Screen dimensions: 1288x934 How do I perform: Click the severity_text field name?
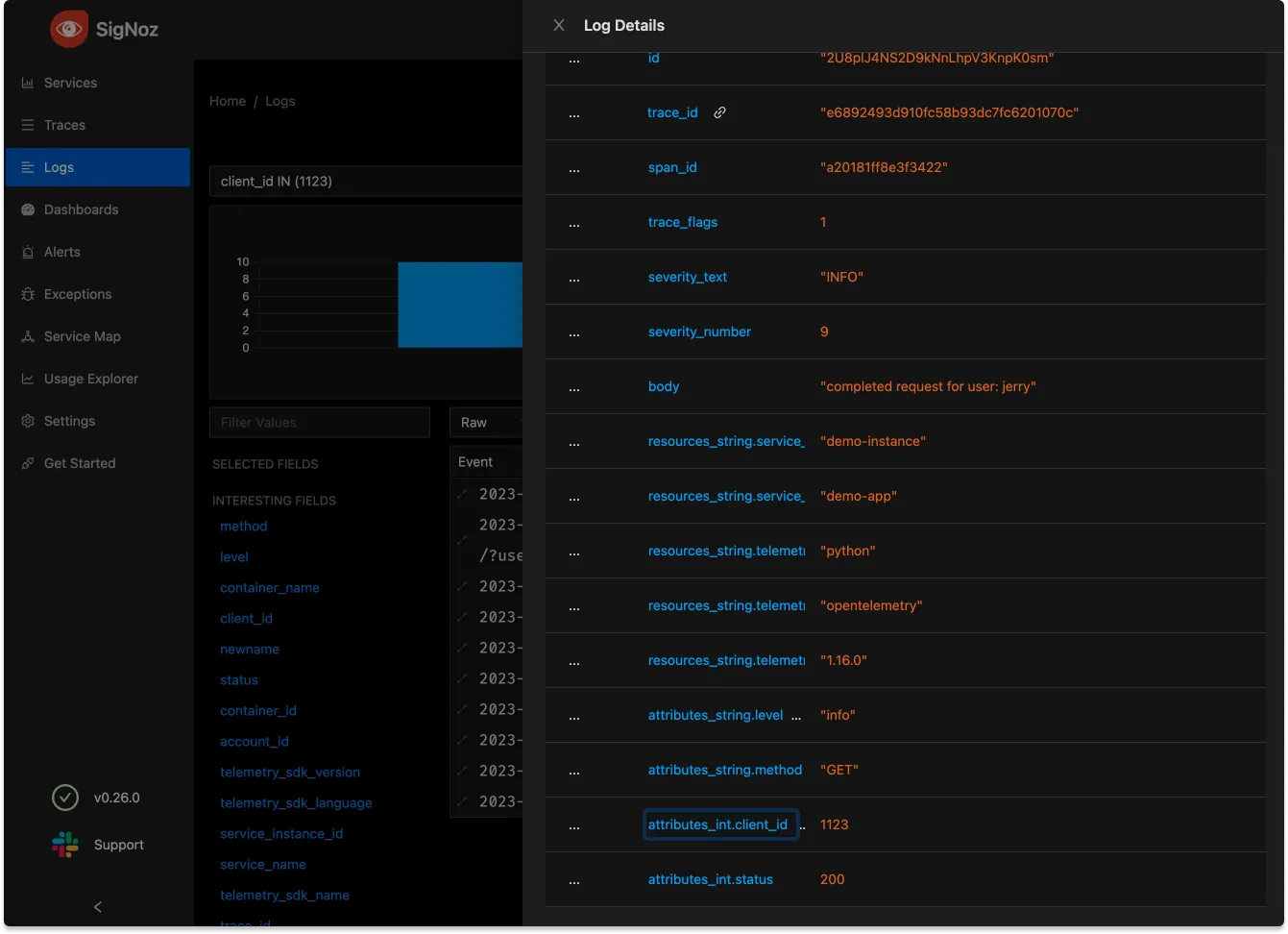(688, 277)
